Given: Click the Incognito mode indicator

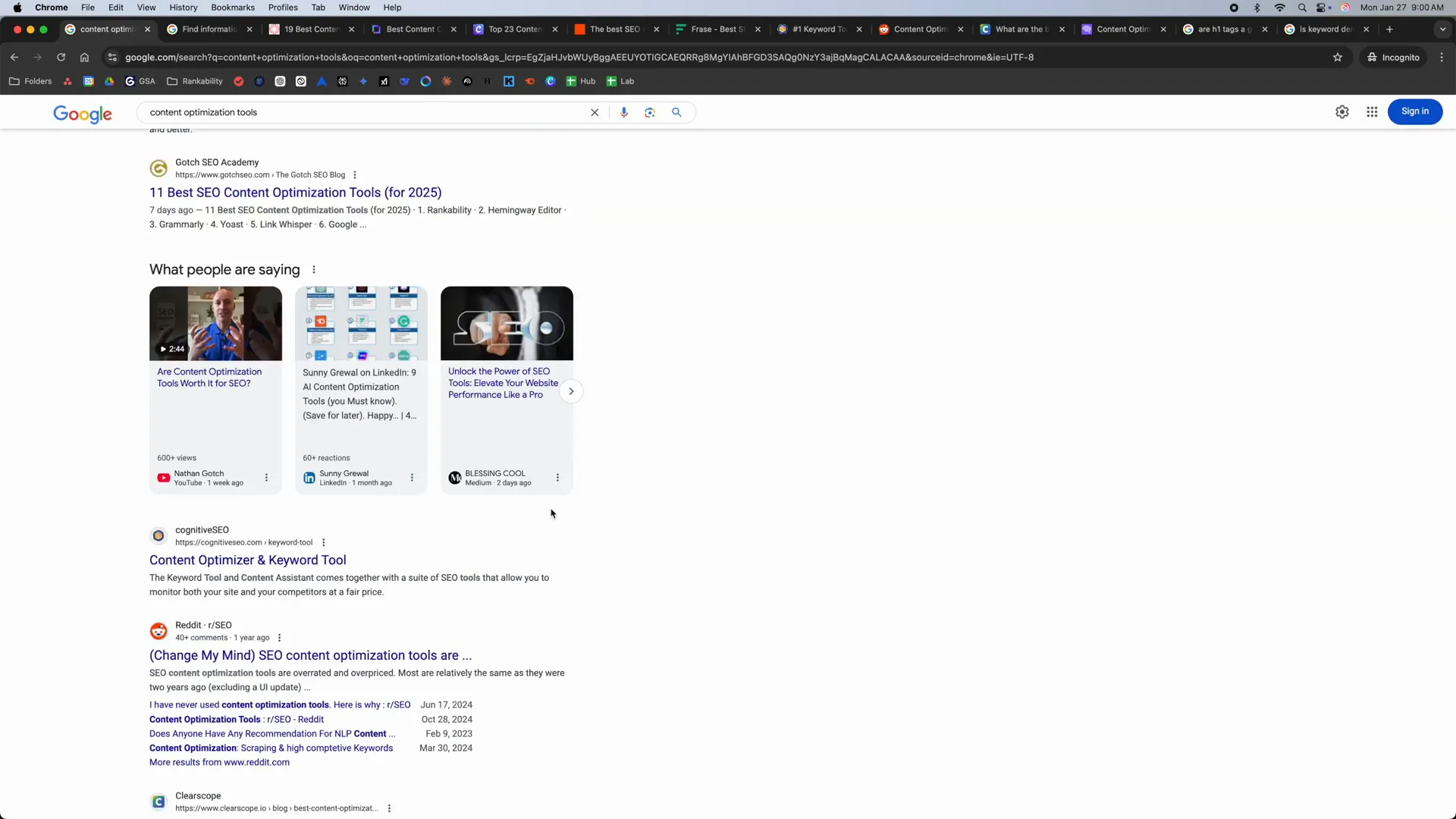Looking at the screenshot, I should (x=1394, y=57).
